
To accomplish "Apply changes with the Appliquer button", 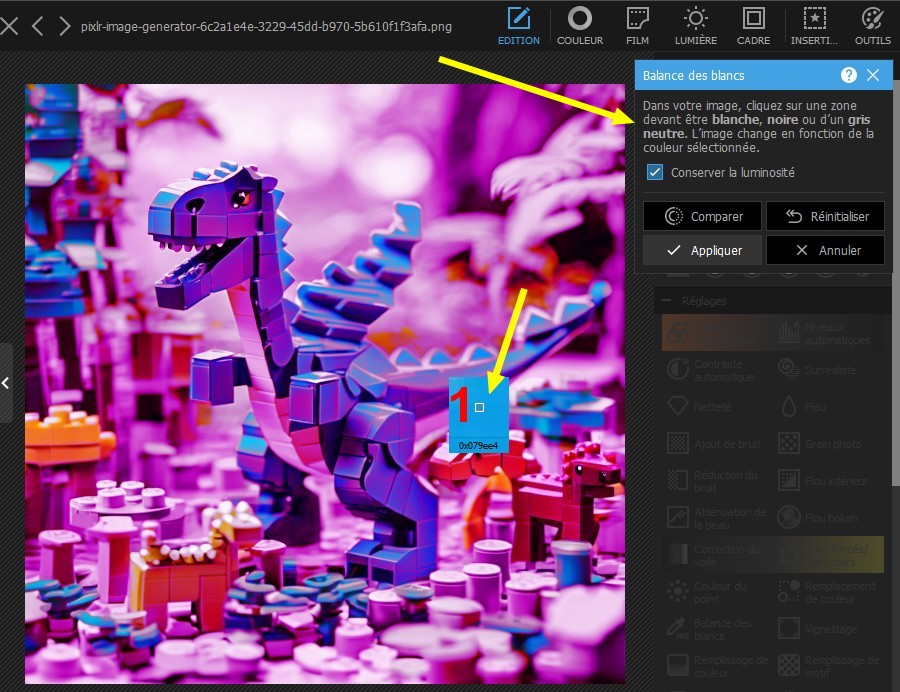I will point(703,250).
